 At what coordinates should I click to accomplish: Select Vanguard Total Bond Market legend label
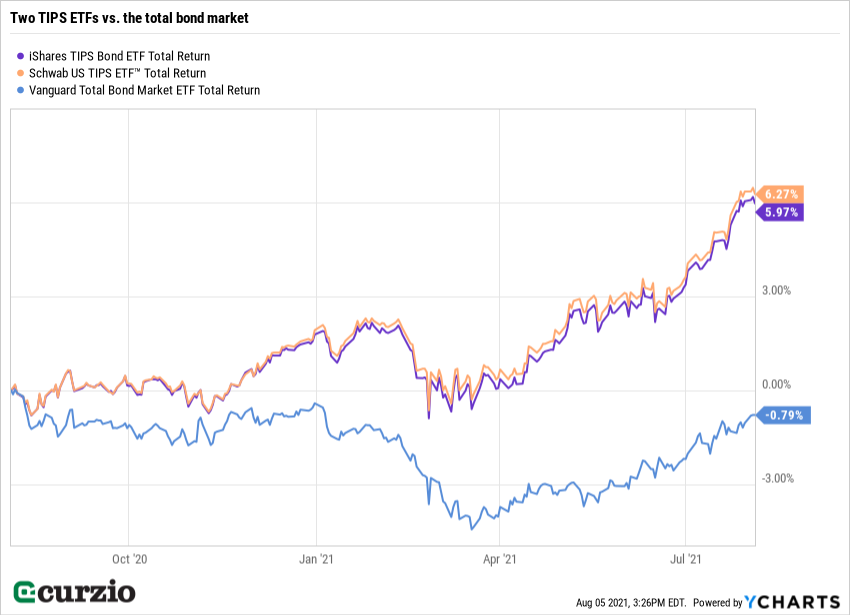144,90
